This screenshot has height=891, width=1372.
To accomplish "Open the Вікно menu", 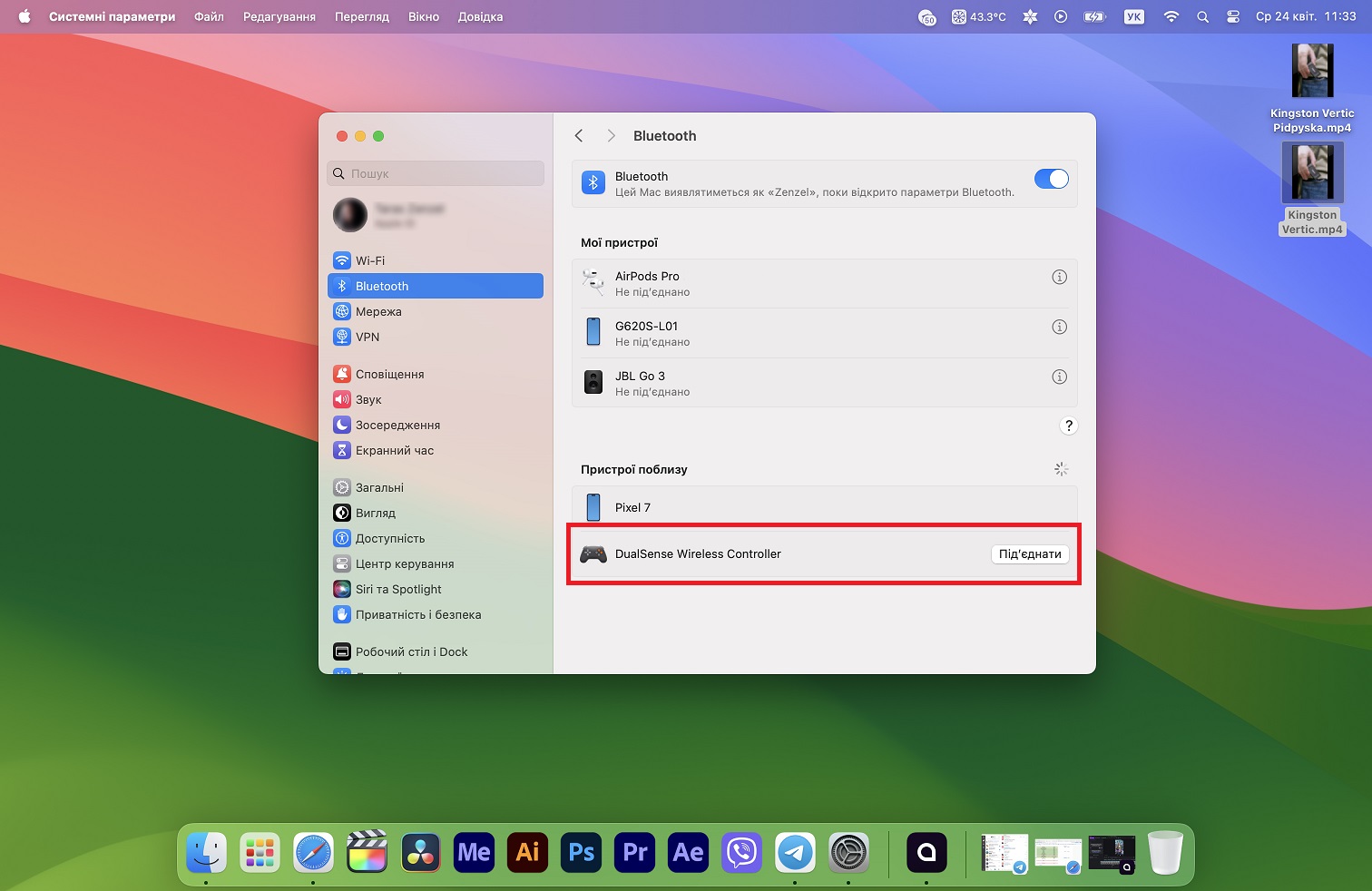I will click(x=424, y=16).
